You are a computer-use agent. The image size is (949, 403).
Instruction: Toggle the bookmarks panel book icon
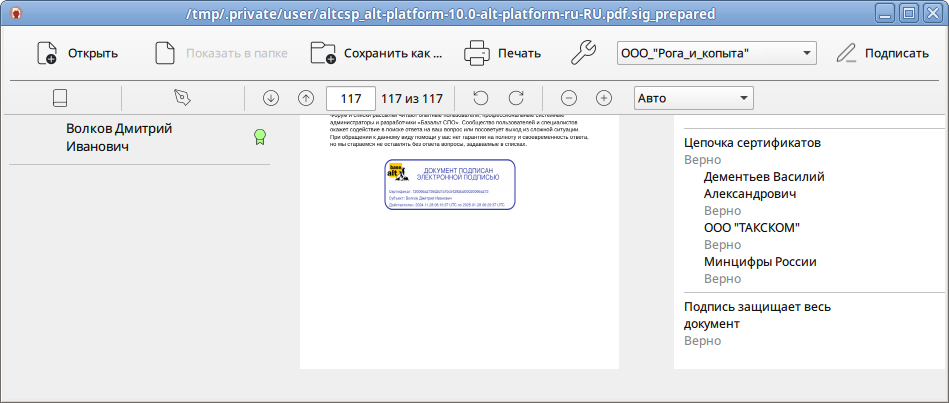click(x=60, y=98)
